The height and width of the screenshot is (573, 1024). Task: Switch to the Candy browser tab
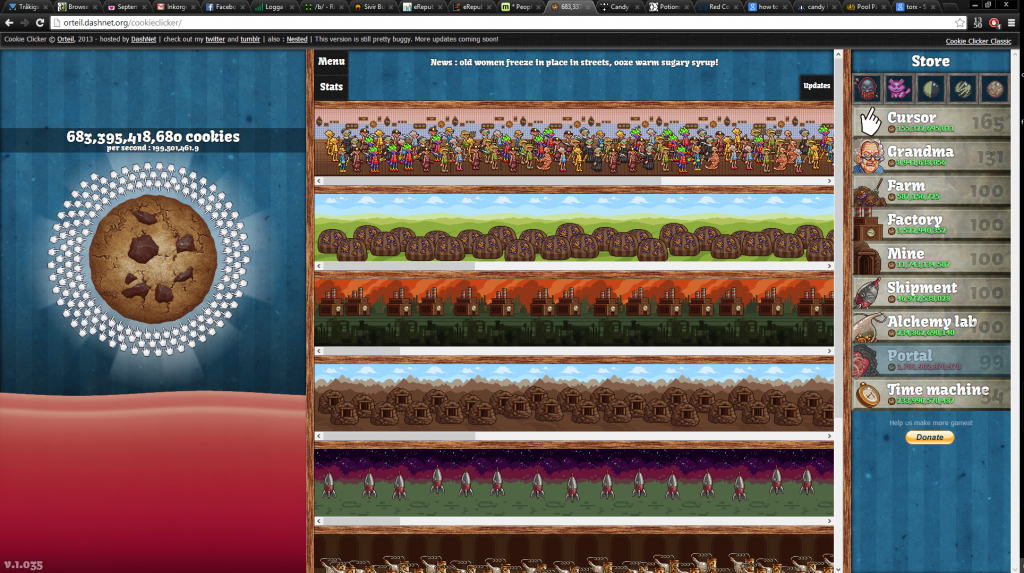tap(619, 7)
